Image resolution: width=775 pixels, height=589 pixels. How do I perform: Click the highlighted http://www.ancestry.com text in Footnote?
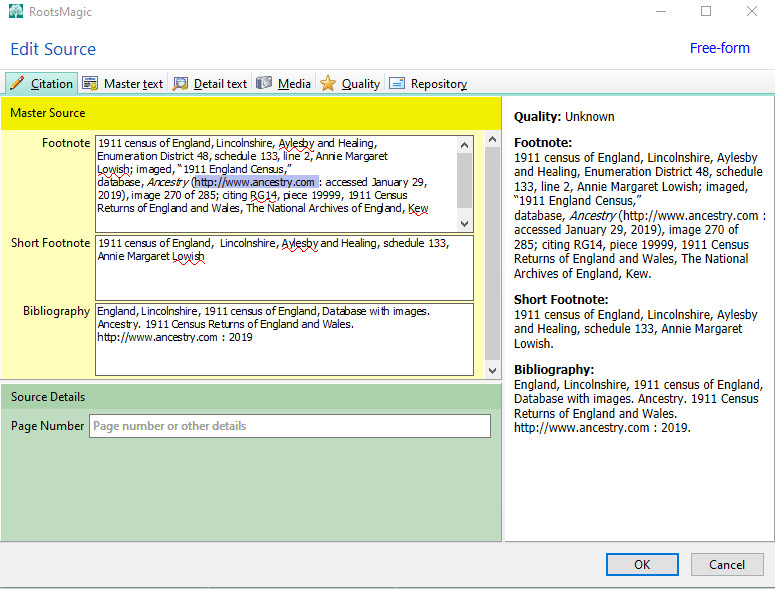(255, 182)
